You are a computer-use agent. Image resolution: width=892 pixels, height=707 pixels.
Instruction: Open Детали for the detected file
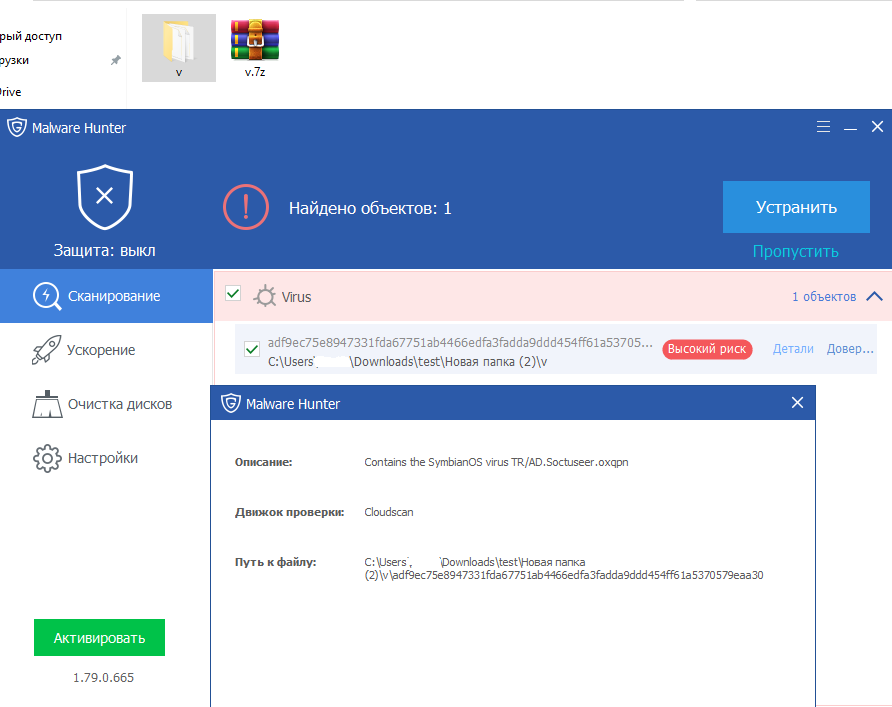[x=793, y=349]
